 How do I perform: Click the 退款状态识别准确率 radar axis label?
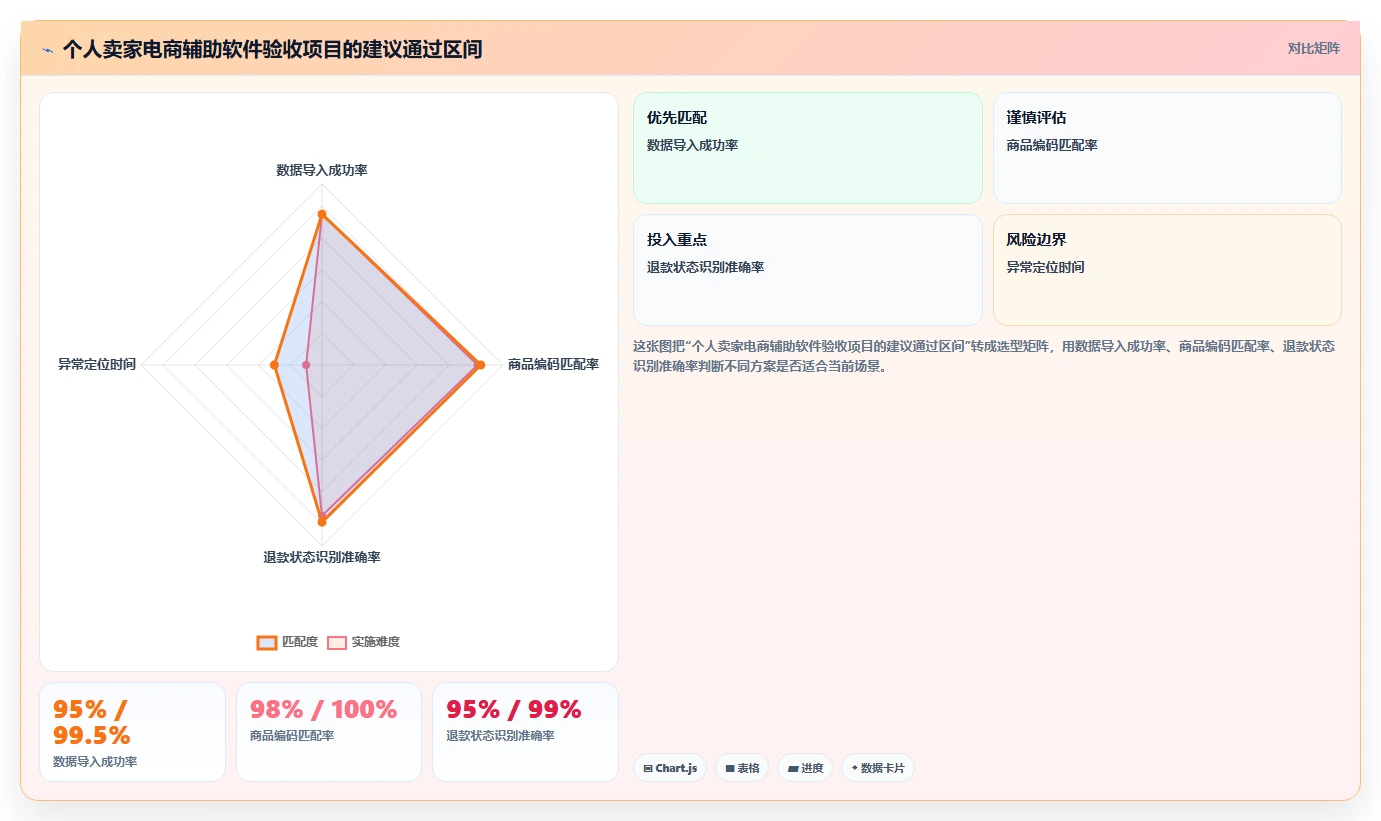[322, 557]
